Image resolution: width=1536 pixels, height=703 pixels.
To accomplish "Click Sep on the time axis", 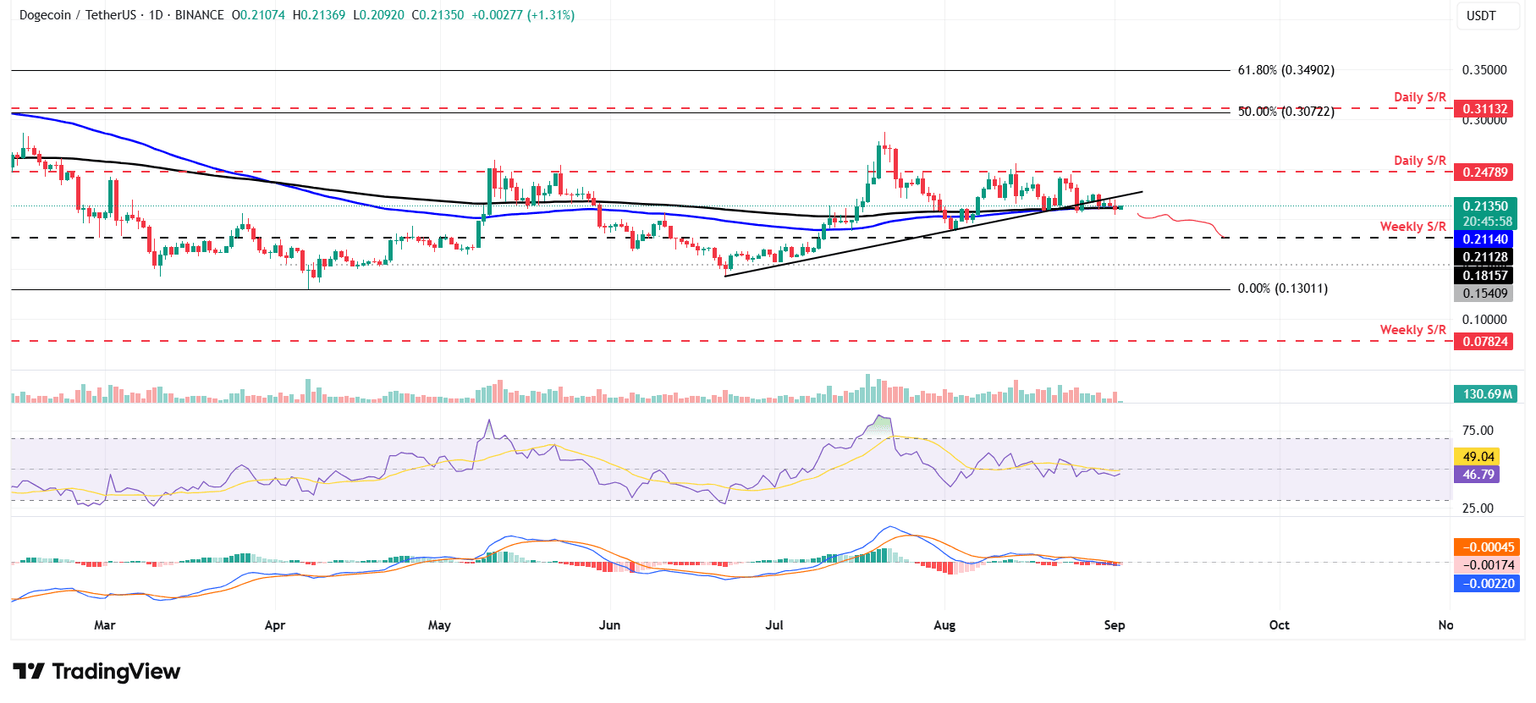I will (1114, 624).
